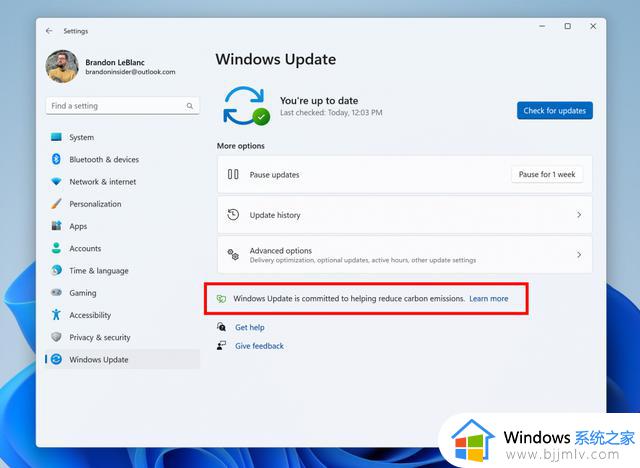Click the System monitor icon
Viewport: 640px width, 468px height.
56,137
